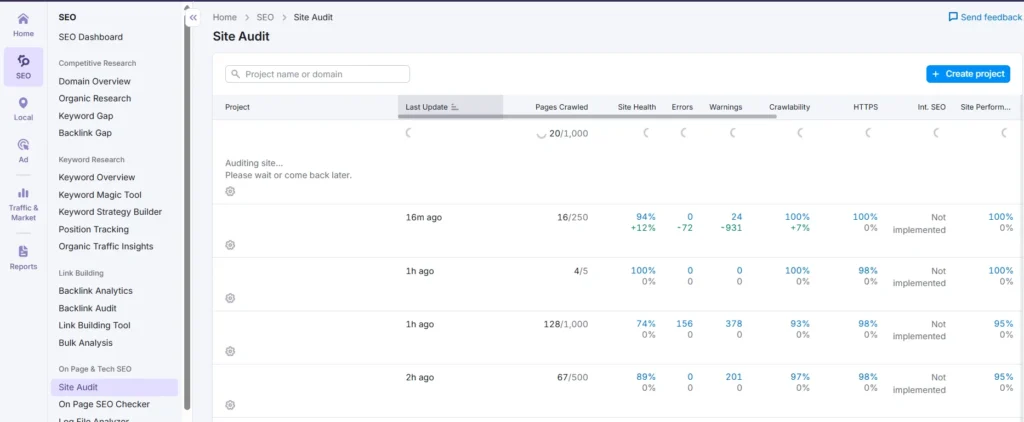Click the Project name or domain search field

point(317,74)
